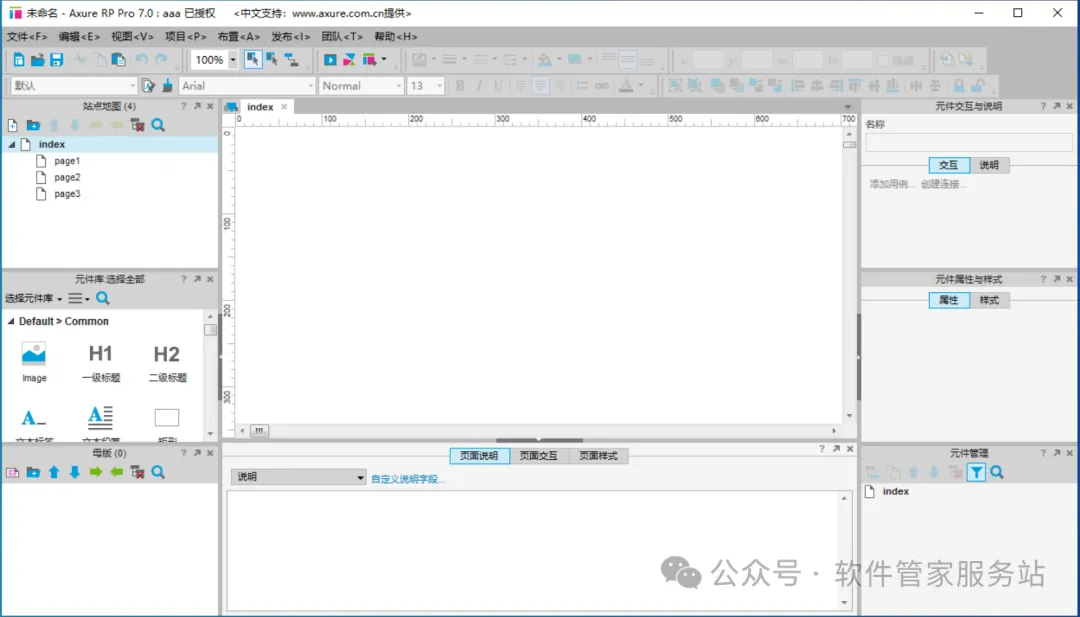Viewport: 1080px width, 617px height.
Task: Search the widget library with the magnifier
Action: tap(103, 298)
